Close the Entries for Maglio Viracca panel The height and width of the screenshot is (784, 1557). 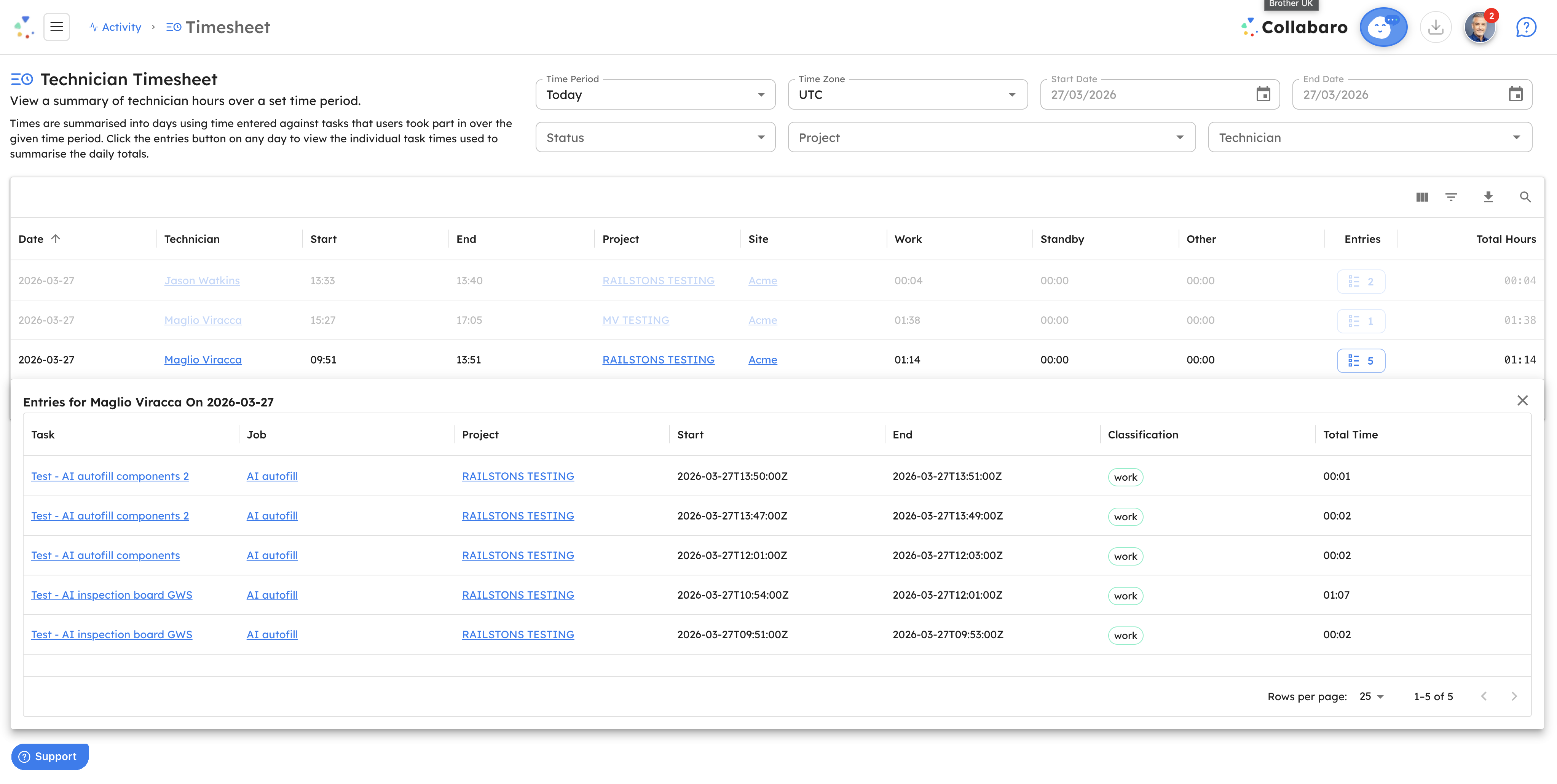pos(1522,400)
